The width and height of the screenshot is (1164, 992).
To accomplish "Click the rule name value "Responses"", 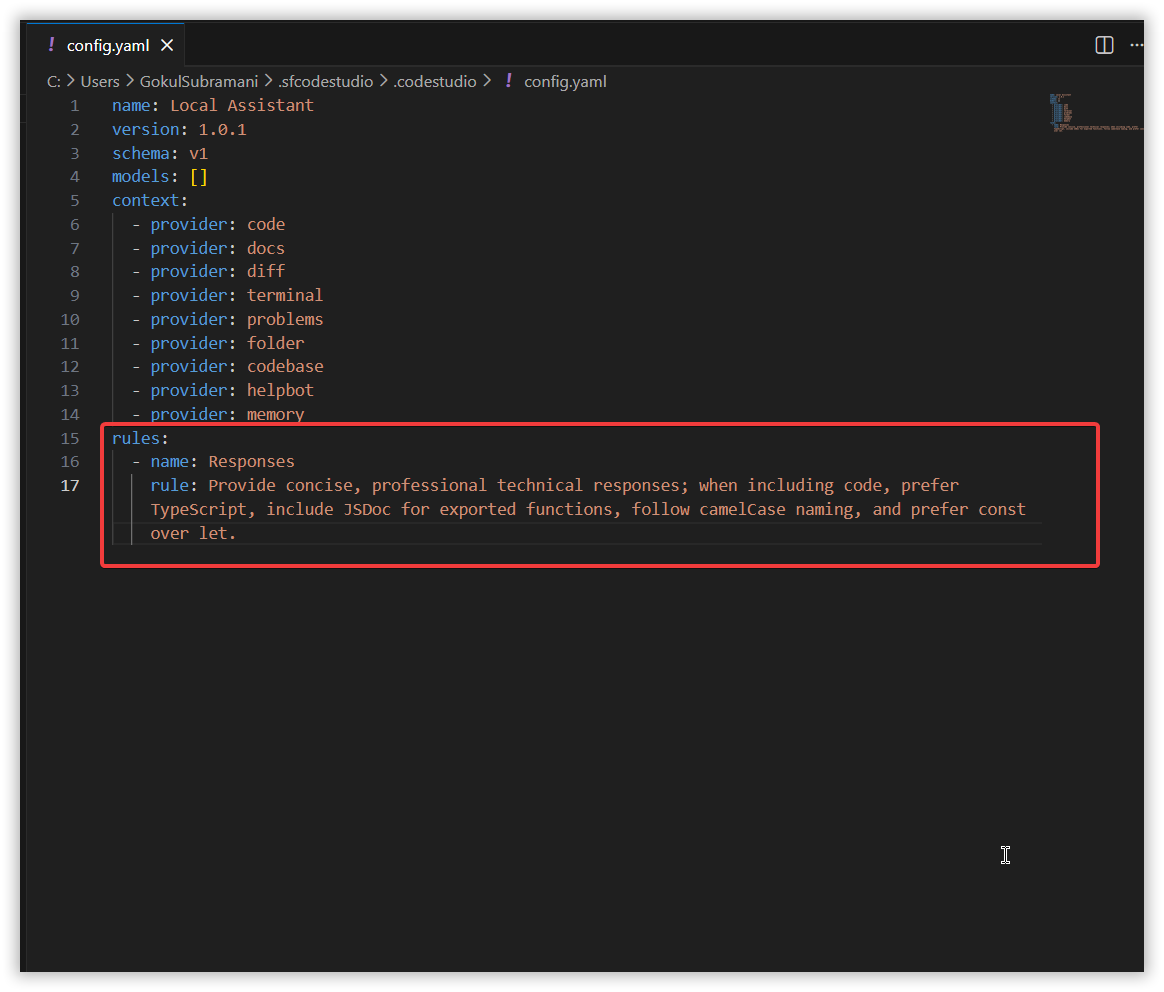I will (x=252, y=462).
